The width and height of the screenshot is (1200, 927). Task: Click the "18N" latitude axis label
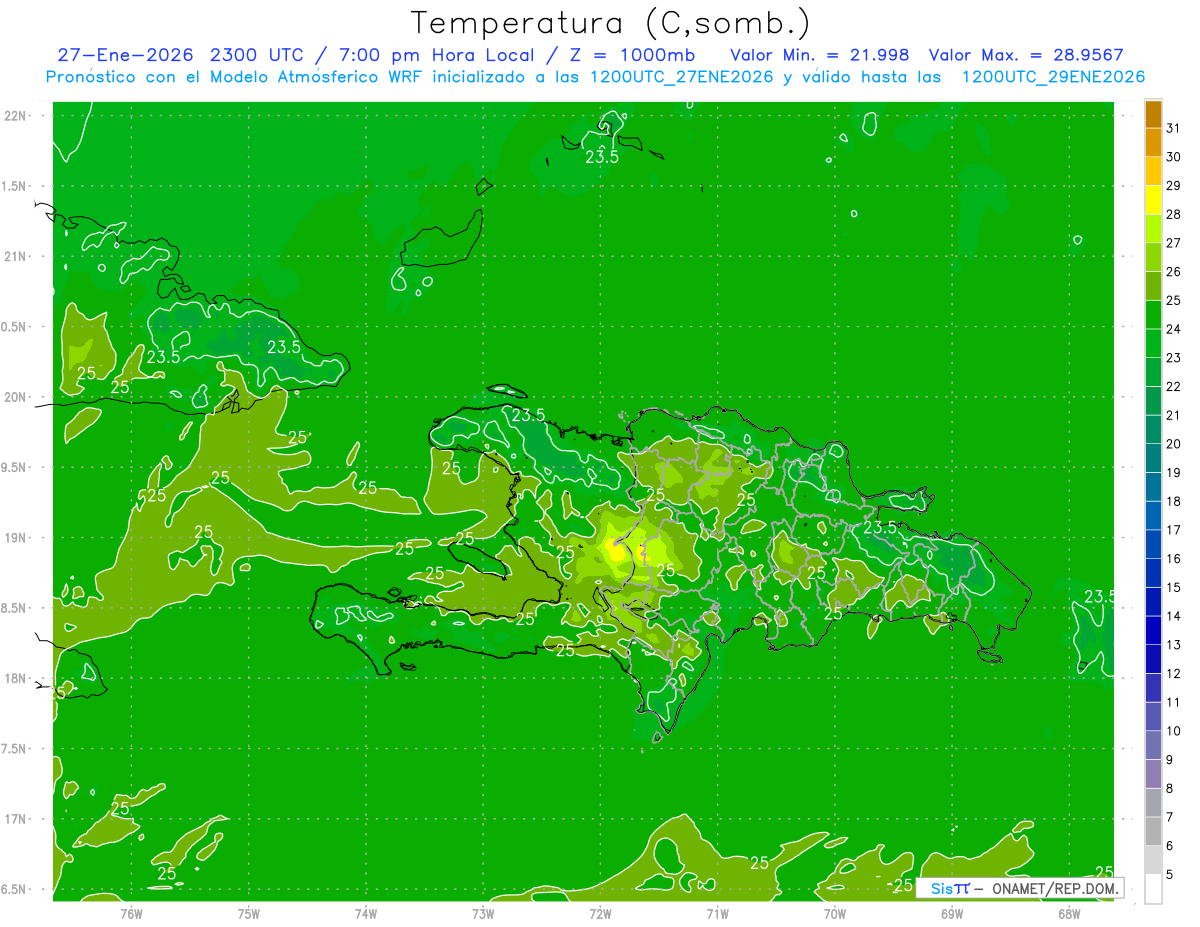(15, 679)
